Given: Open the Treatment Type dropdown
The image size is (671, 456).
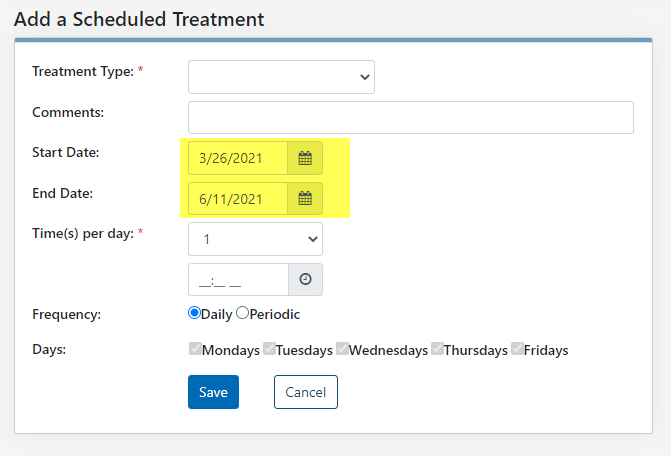Looking at the screenshot, I should (281, 77).
